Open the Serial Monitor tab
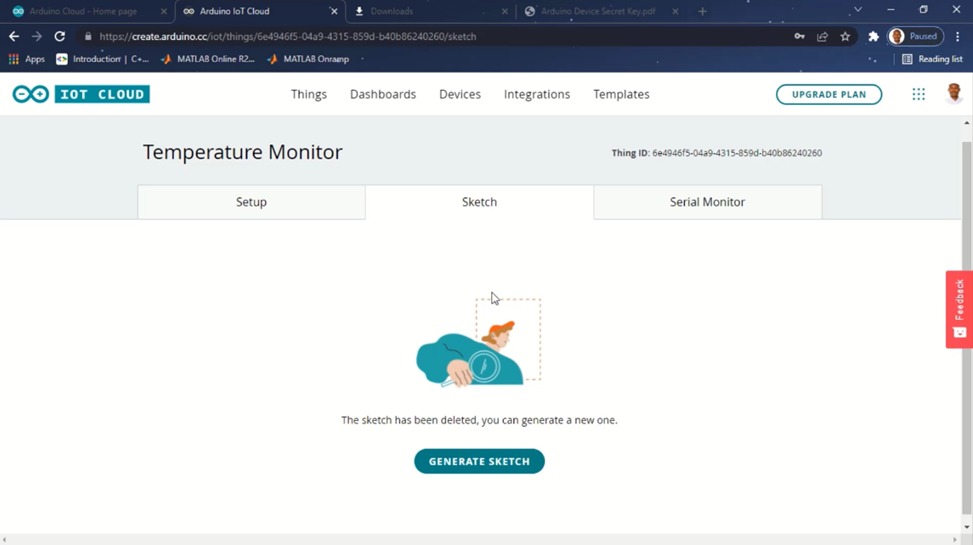 click(707, 202)
